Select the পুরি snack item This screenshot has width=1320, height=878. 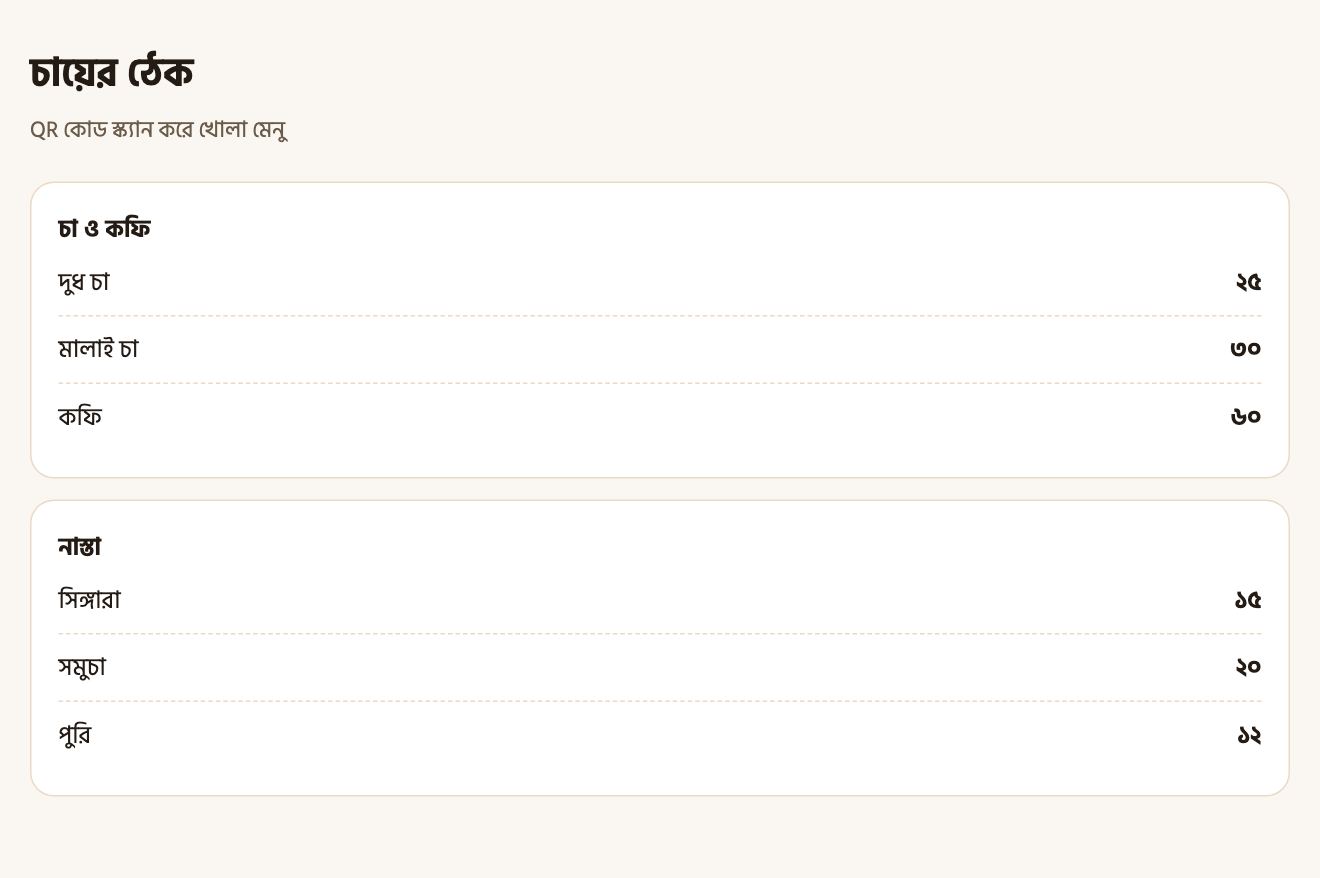[x=75, y=735]
